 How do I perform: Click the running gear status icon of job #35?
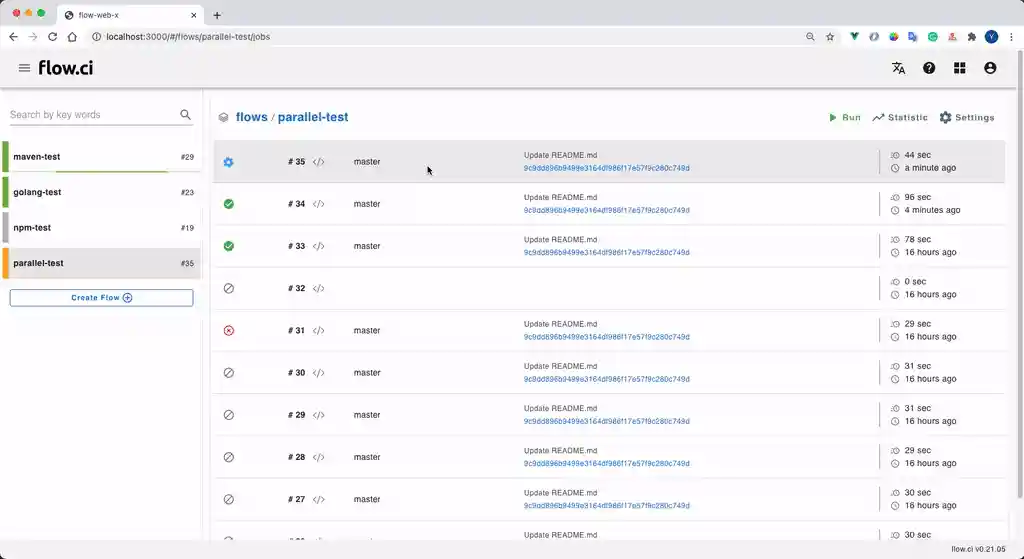pyautogui.click(x=228, y=162)
